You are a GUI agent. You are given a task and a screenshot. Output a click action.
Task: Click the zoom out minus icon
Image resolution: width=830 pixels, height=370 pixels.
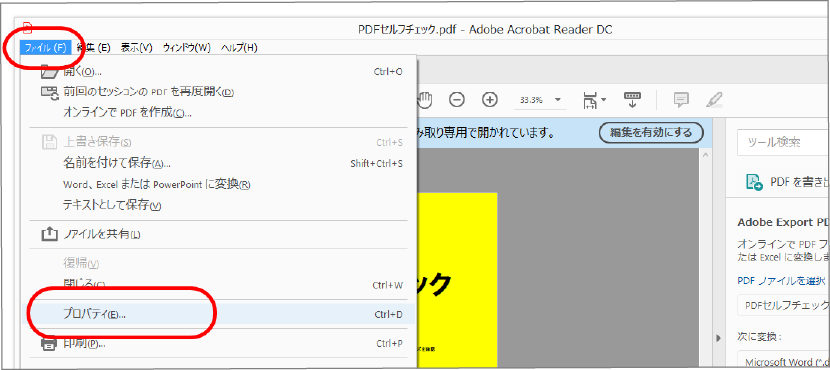[457, 99]
